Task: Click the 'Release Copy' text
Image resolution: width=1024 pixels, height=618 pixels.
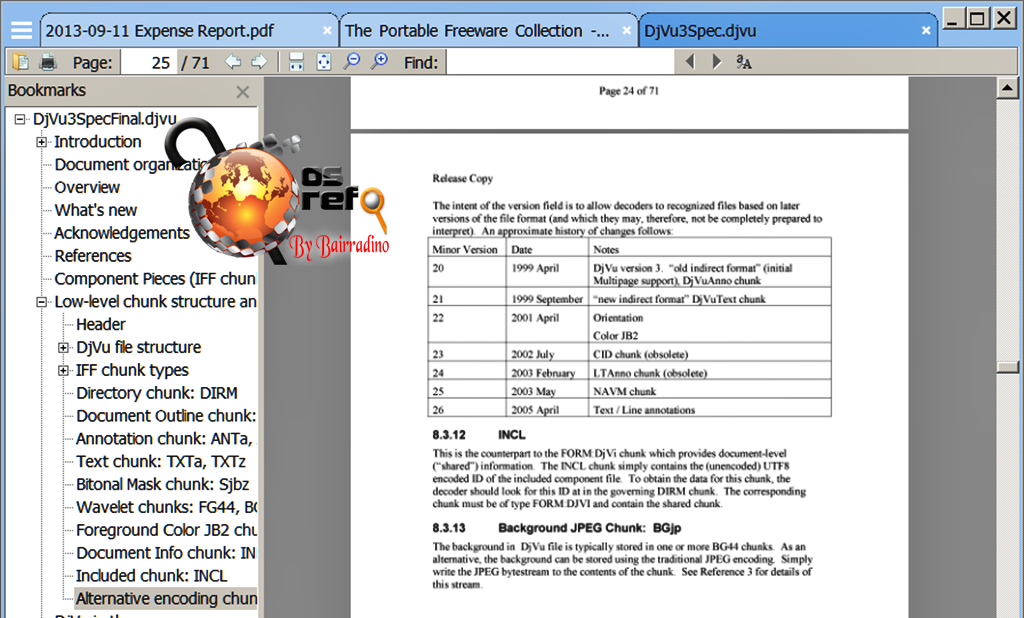Action: (462, 178)
